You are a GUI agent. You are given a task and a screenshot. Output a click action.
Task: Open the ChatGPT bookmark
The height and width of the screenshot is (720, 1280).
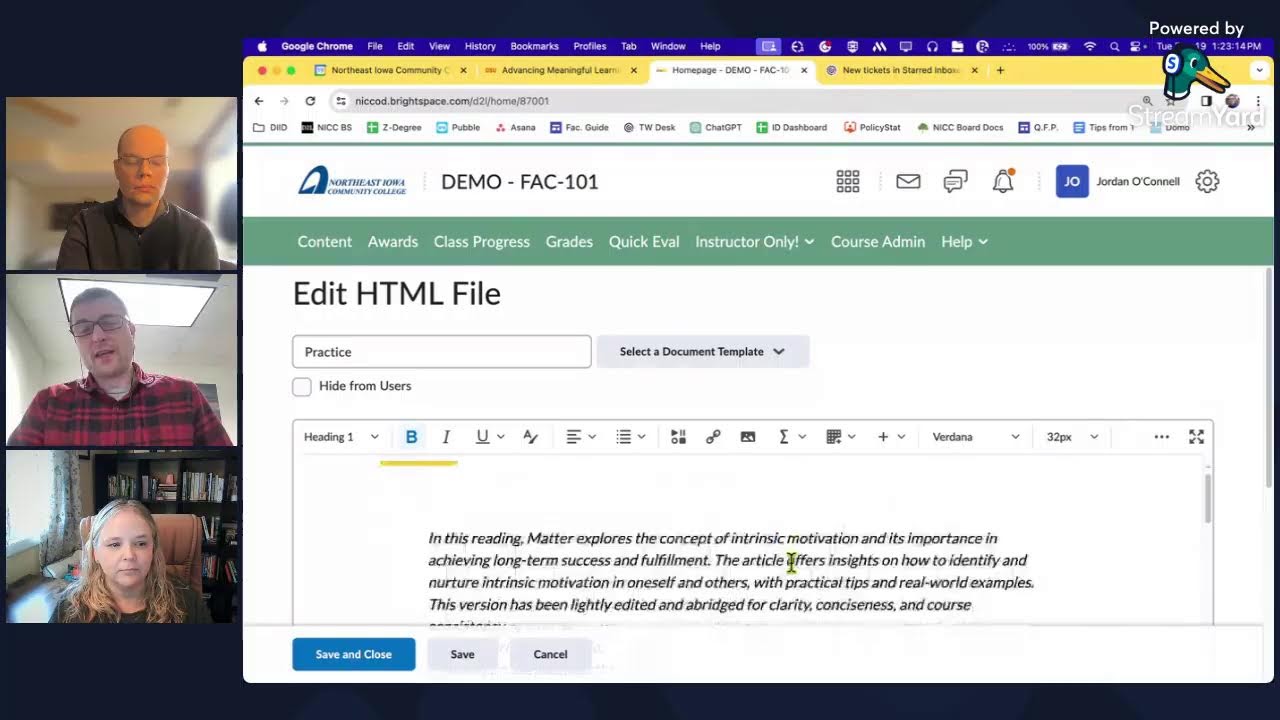(x=715, y=128)
